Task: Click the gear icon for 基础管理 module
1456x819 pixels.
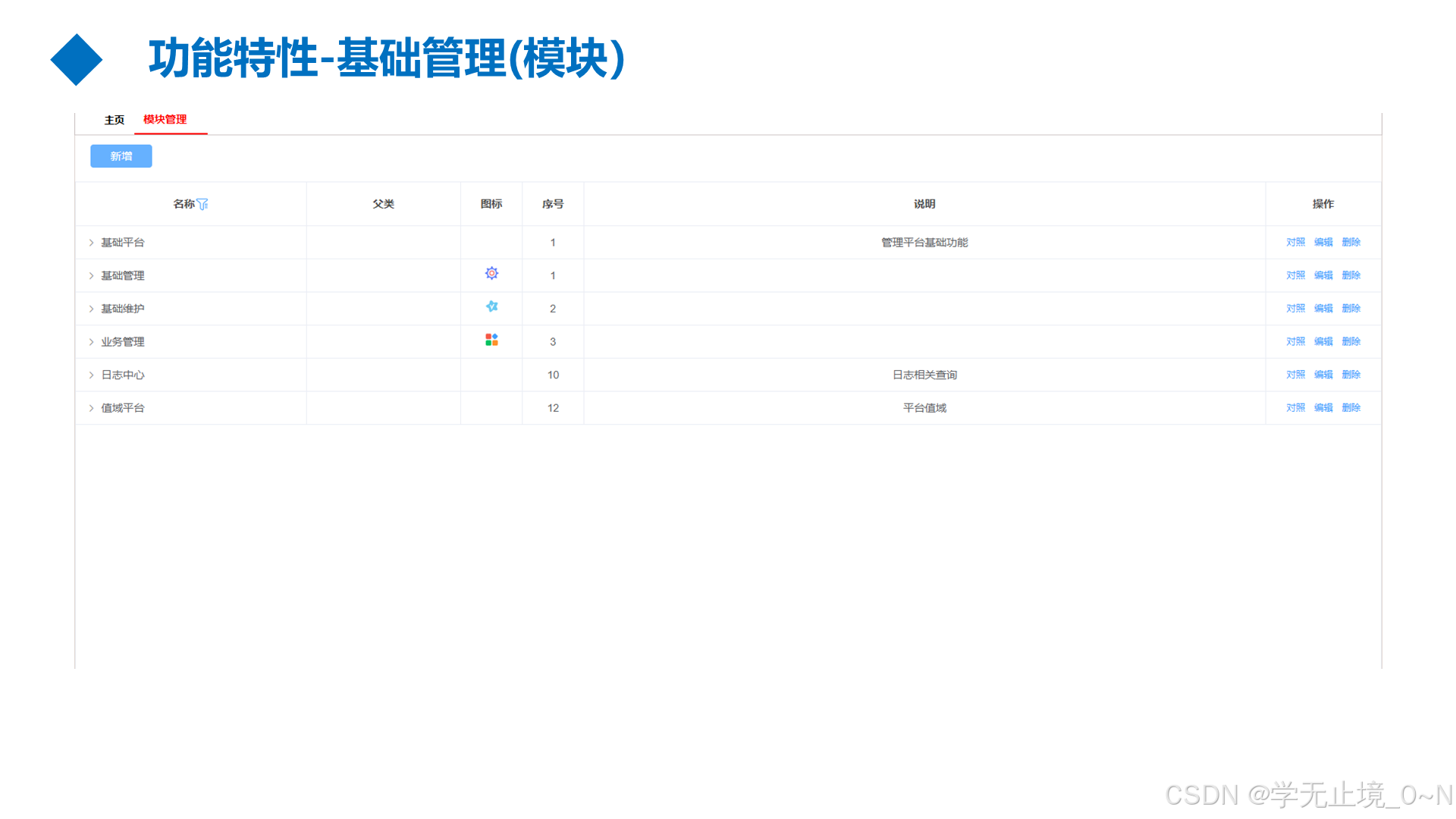Action: [x=491, y=272]
